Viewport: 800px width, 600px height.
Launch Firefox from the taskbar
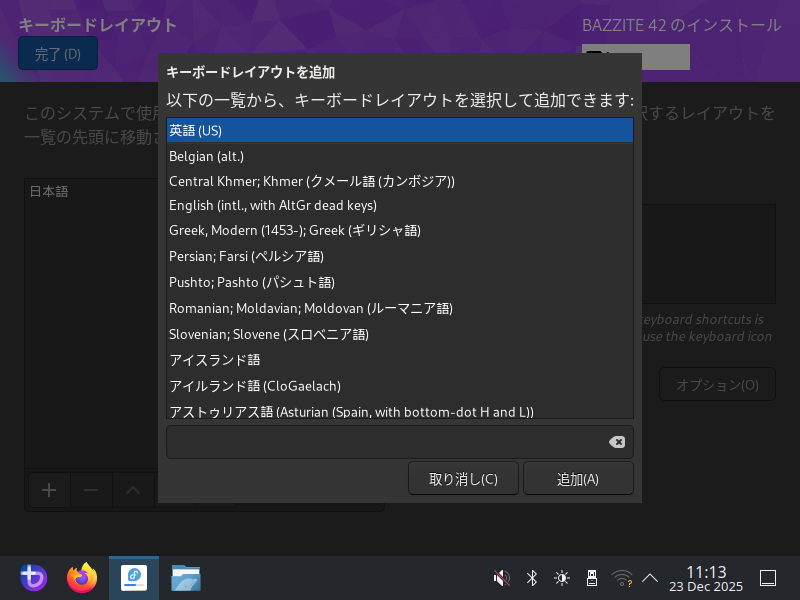pos(82,578)
